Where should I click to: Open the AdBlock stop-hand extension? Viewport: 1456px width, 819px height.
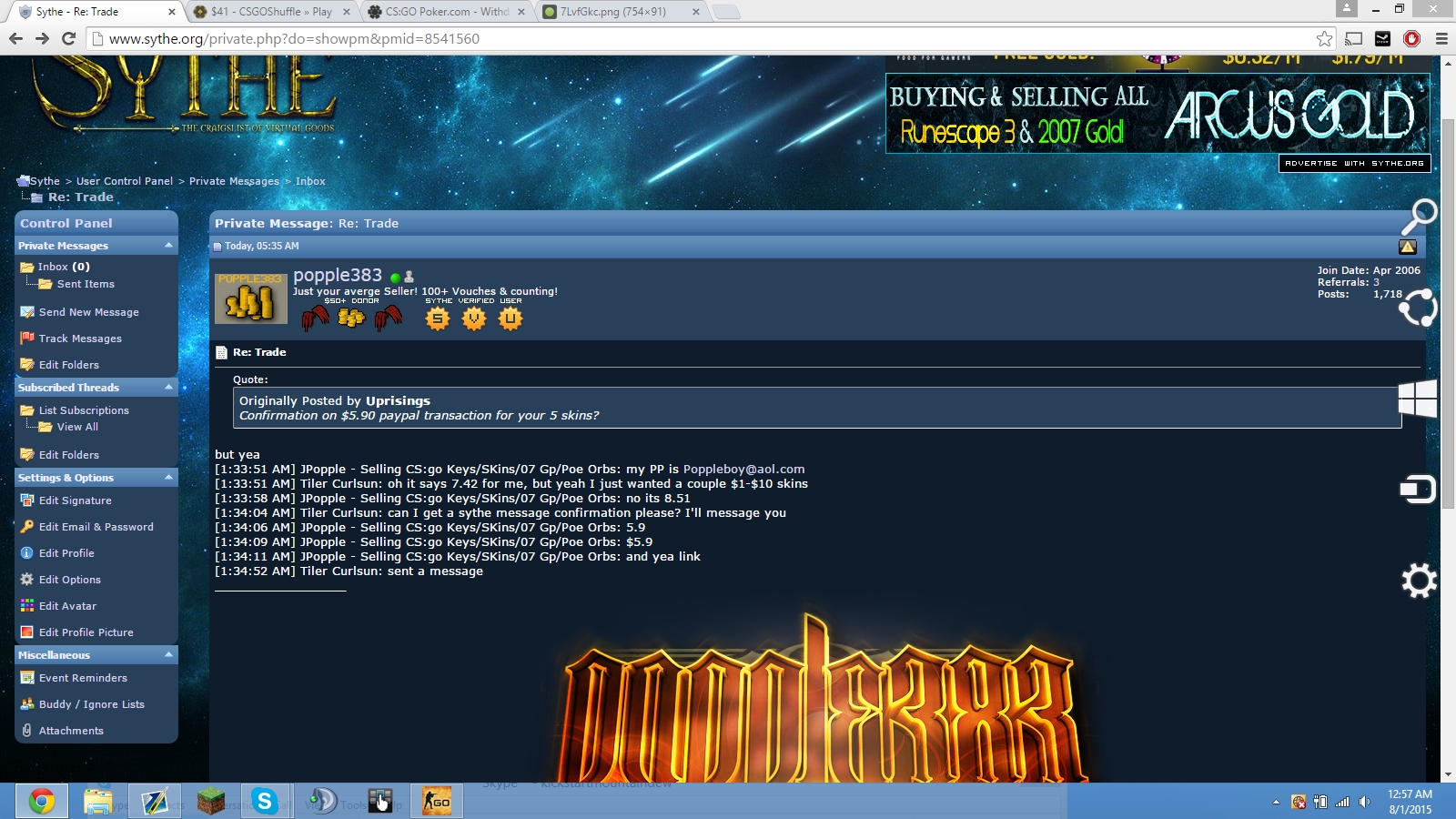click(x=1411, y=38)
